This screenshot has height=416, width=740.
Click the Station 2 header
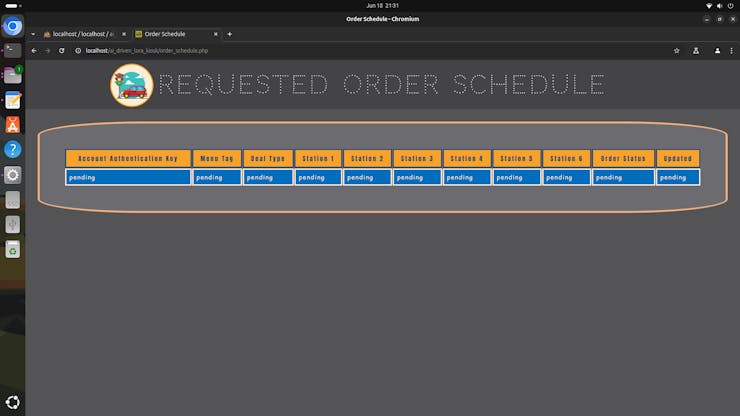367,158
